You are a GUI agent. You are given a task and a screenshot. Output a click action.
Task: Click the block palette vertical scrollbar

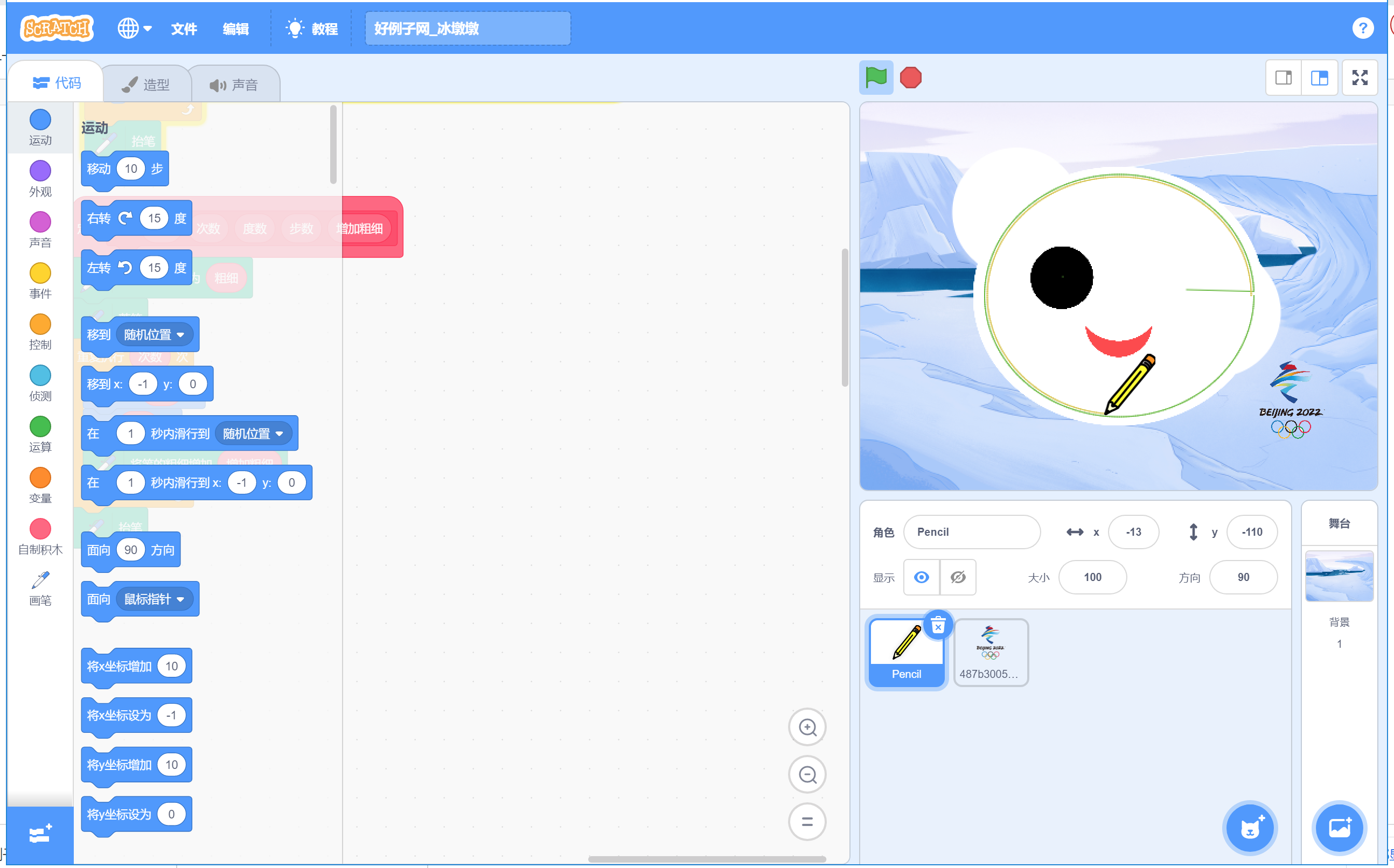[x=333, y=144]
